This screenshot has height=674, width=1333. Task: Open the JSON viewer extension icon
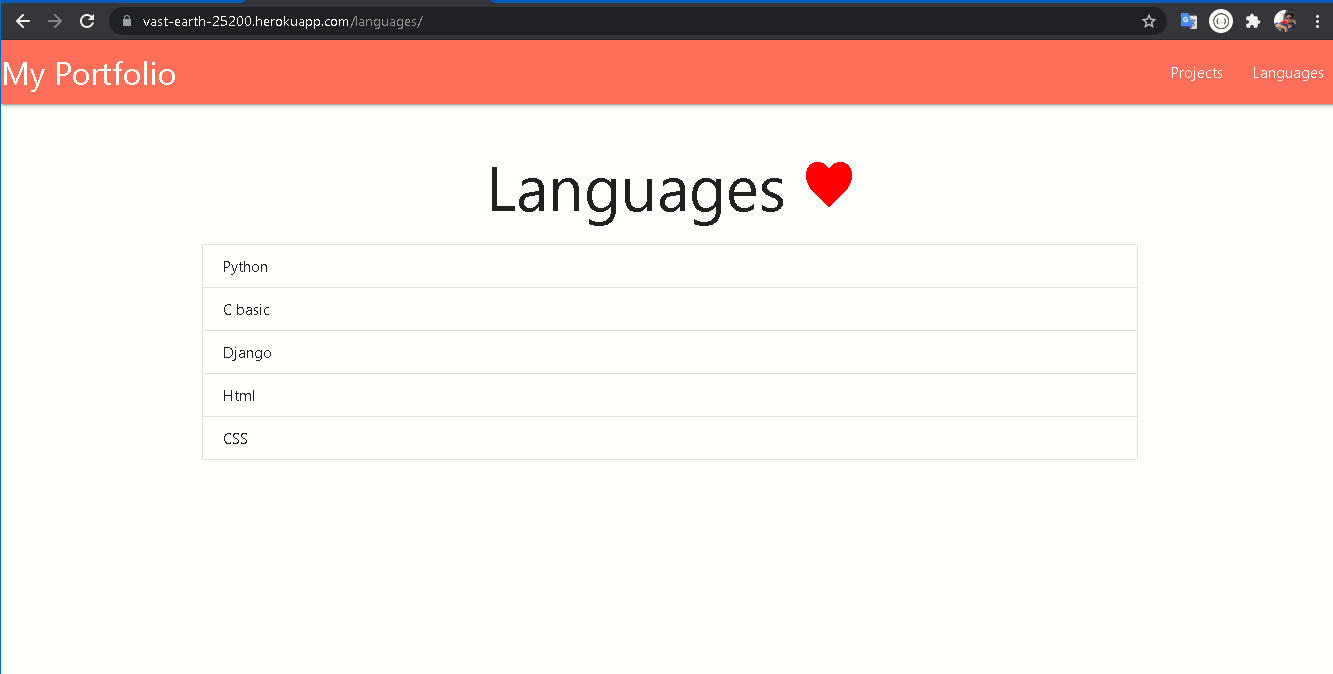click(1220, 20)
